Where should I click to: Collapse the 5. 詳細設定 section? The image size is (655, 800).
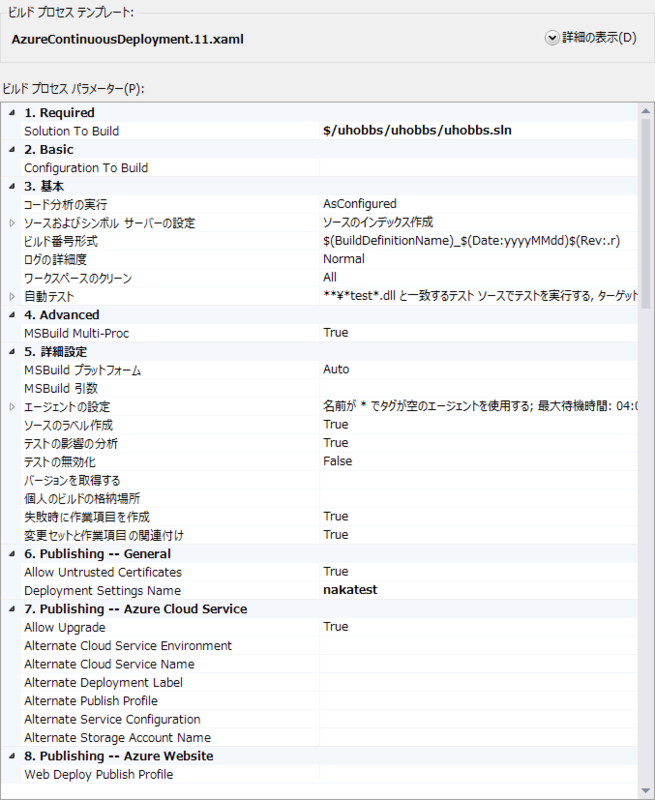coord(12,352)
